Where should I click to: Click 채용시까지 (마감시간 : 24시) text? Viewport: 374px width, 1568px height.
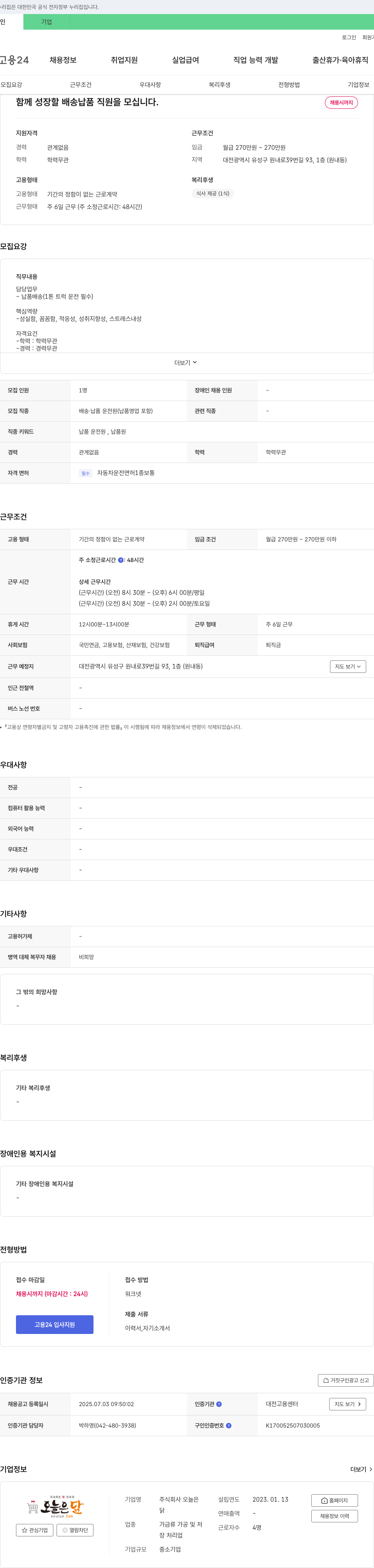52,1293
